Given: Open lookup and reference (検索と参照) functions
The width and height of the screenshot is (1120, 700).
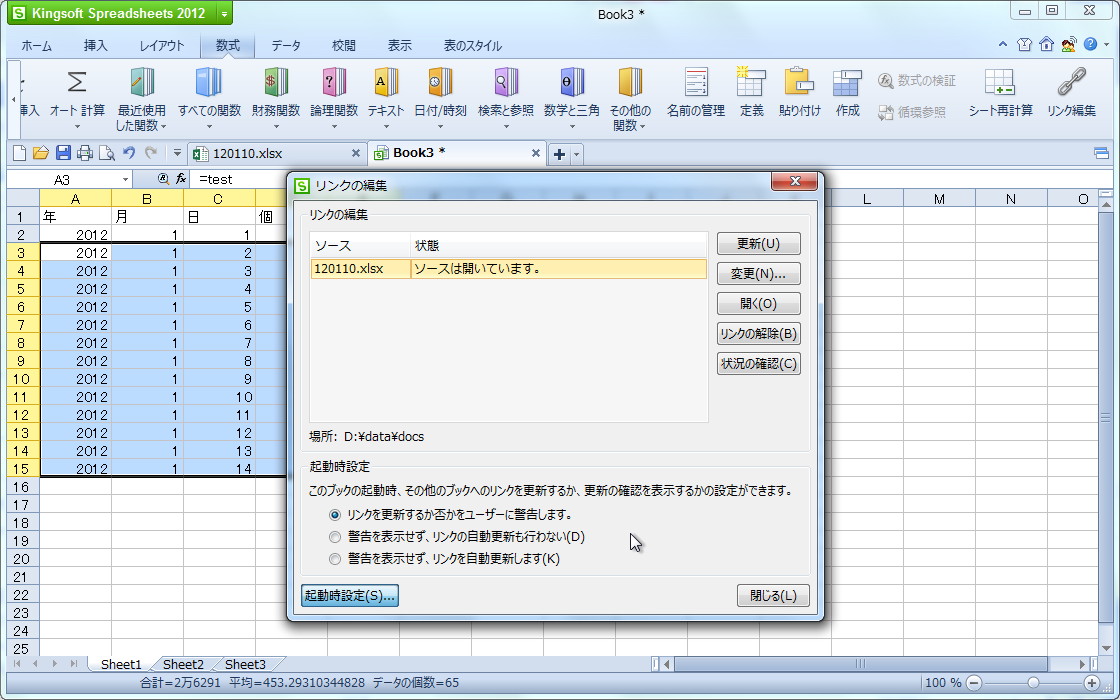Looking at the screenshot, I should click(x=506, y=99).
